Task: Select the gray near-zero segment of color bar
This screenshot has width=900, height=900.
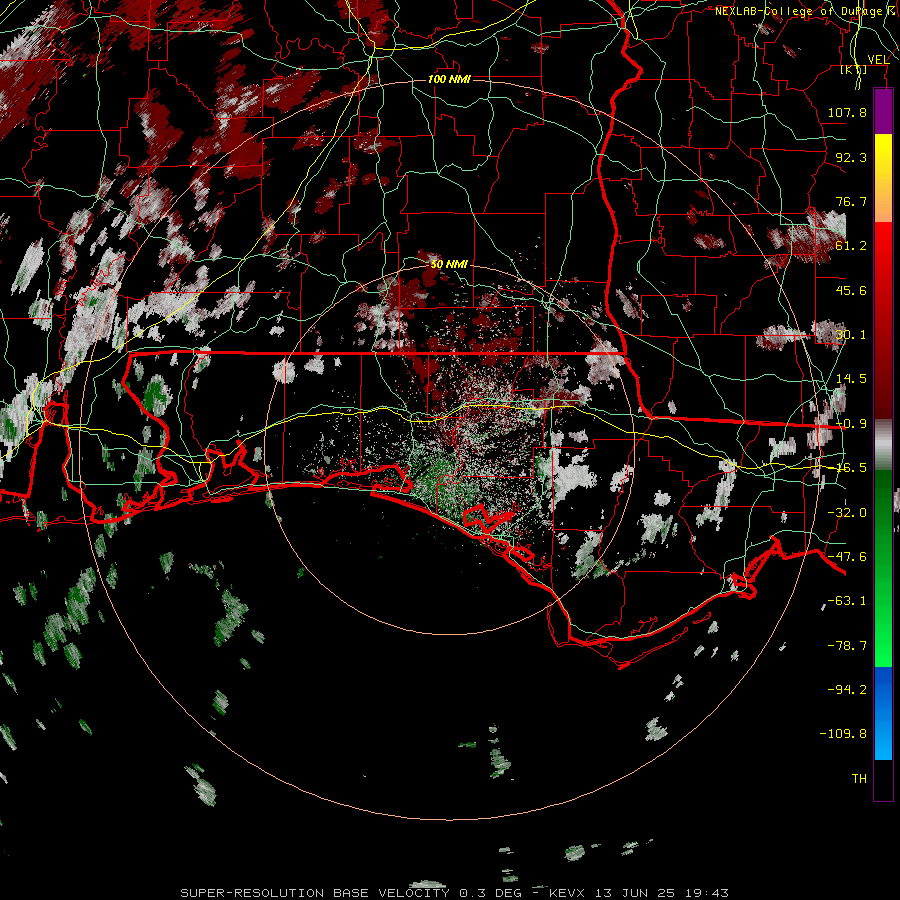Action: coord(883,444)
